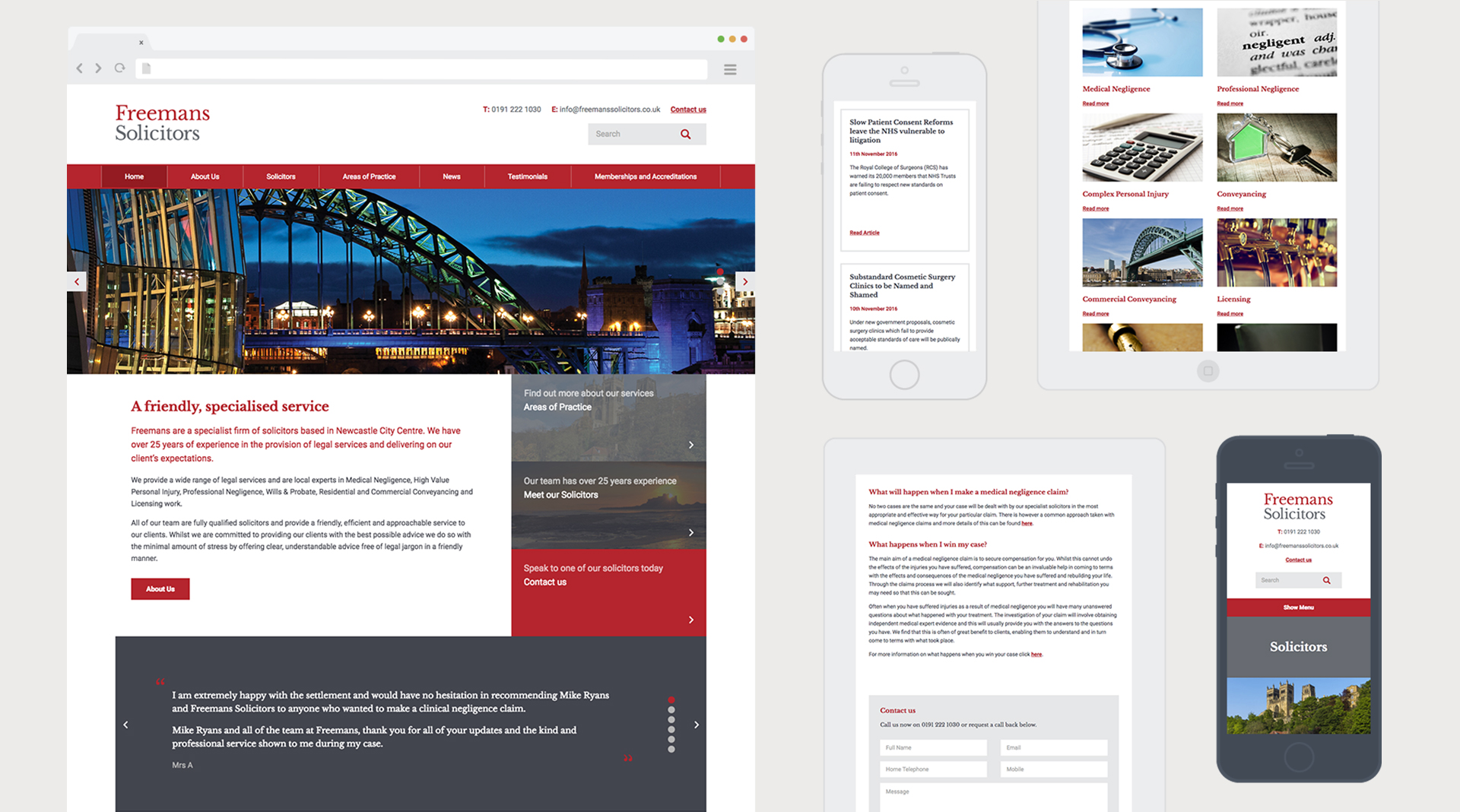1460x812 pixels.
Task: Reload the page with the refresh icon
Action: (119, 68)
